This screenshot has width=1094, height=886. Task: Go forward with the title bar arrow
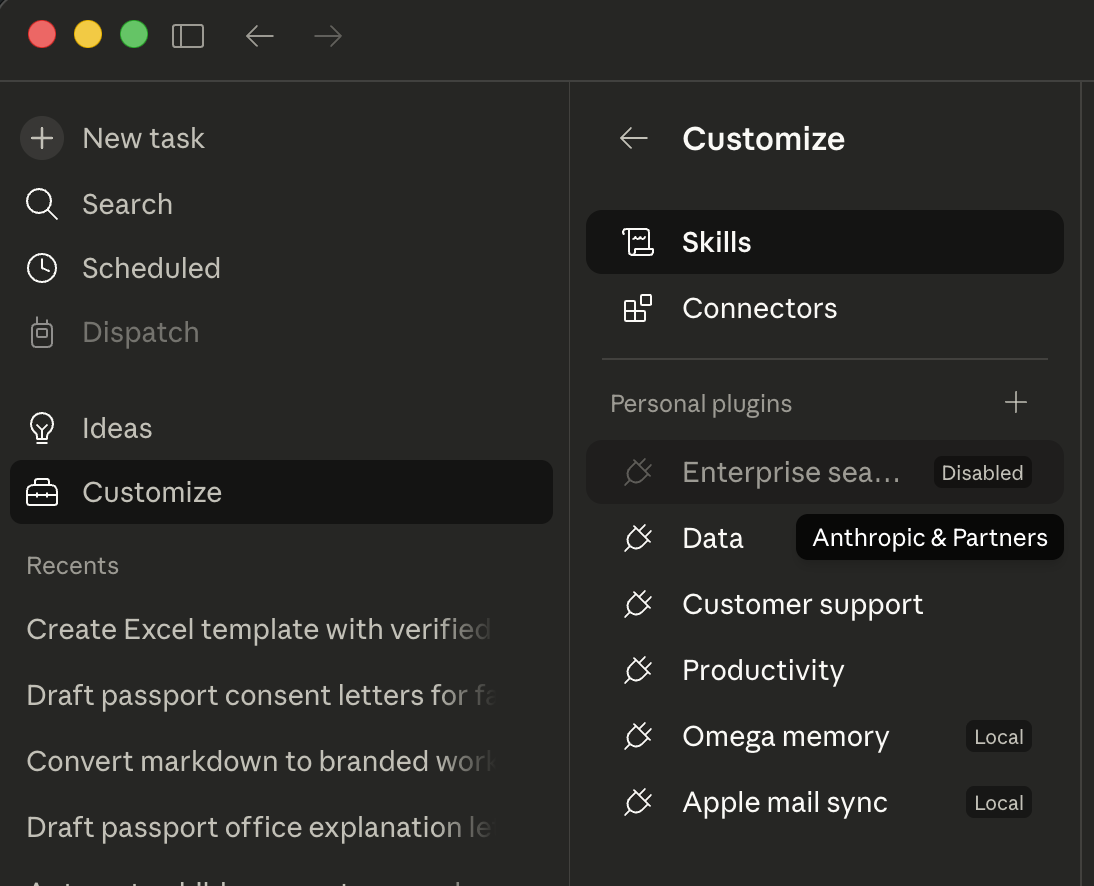tap(328, 36)
